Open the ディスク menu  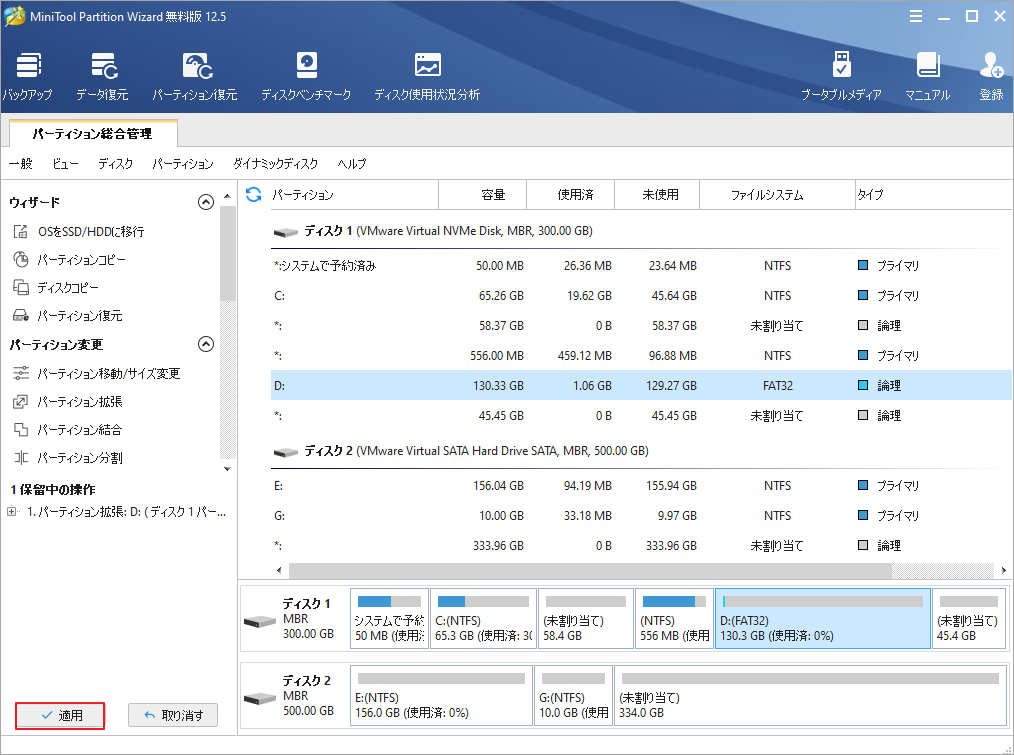(116, 164)
